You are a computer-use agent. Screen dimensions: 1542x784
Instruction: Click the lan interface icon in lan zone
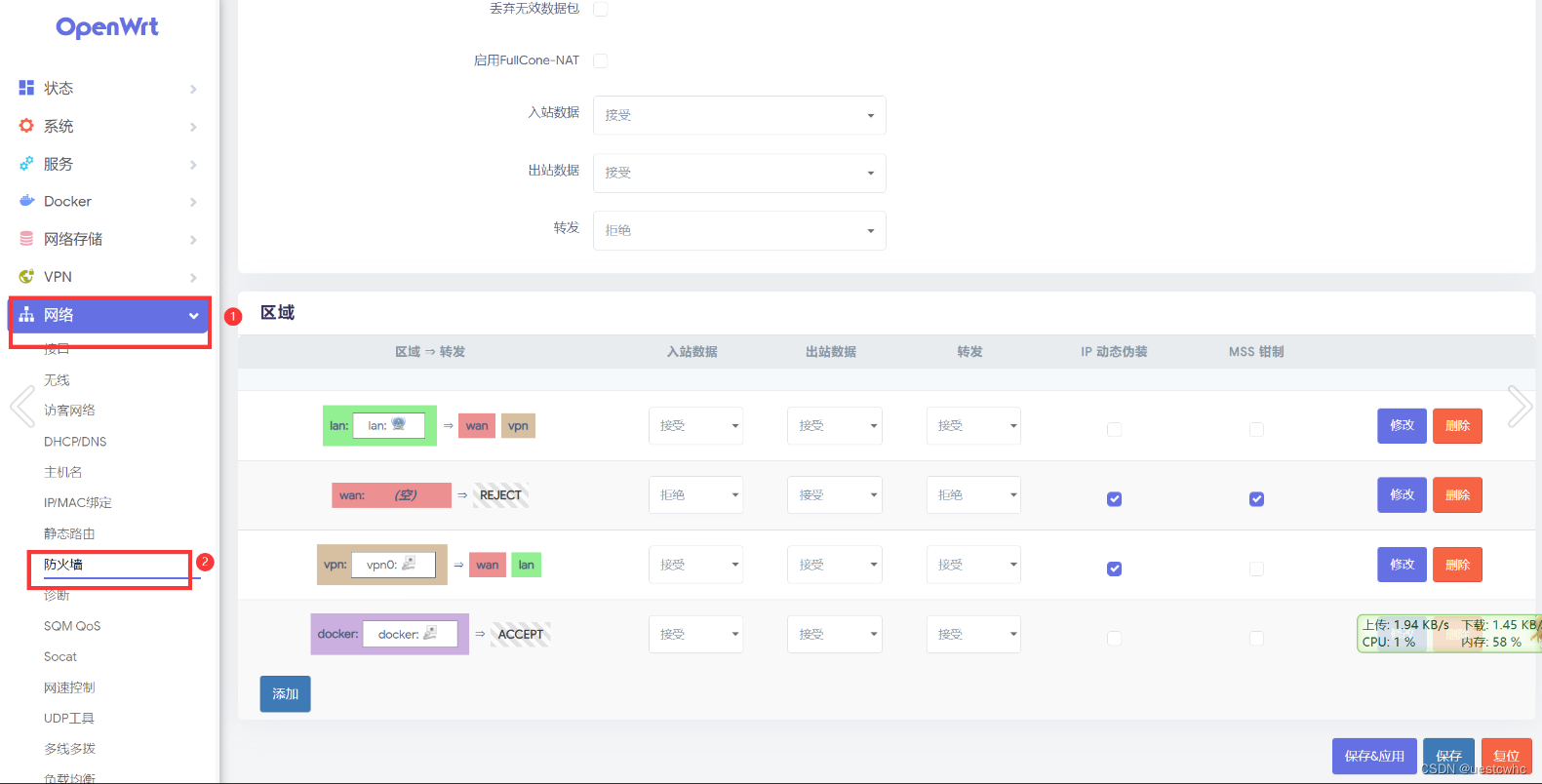pyautogui.click(x=398, y=424)
